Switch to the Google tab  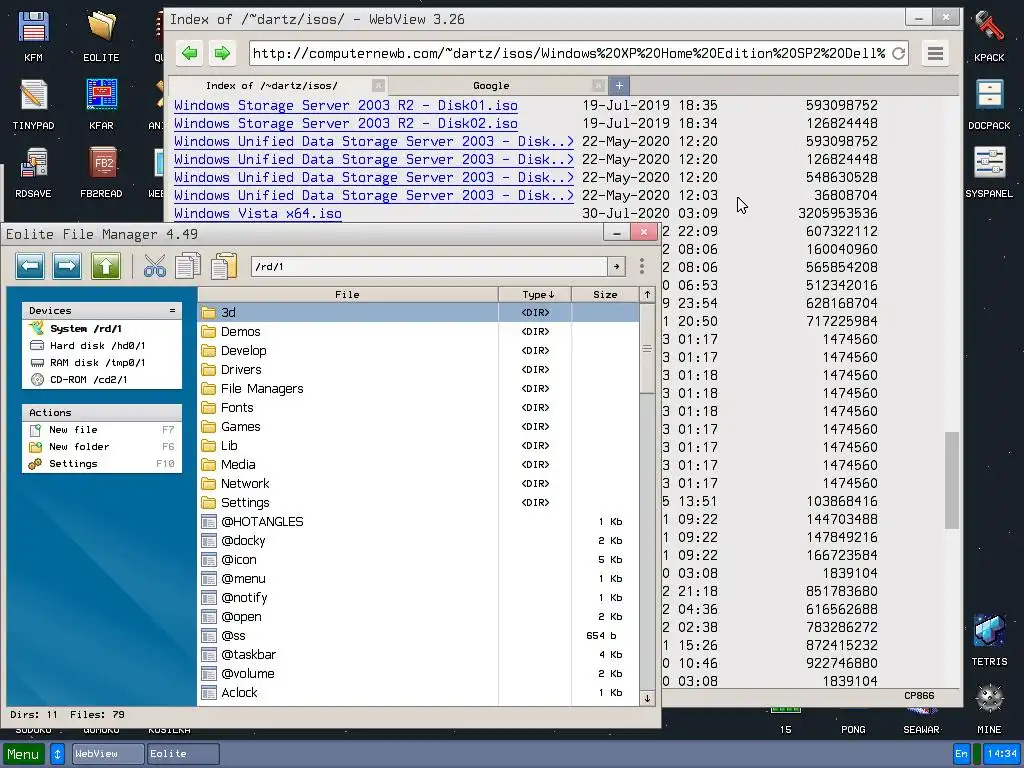[x=491, y=86]
